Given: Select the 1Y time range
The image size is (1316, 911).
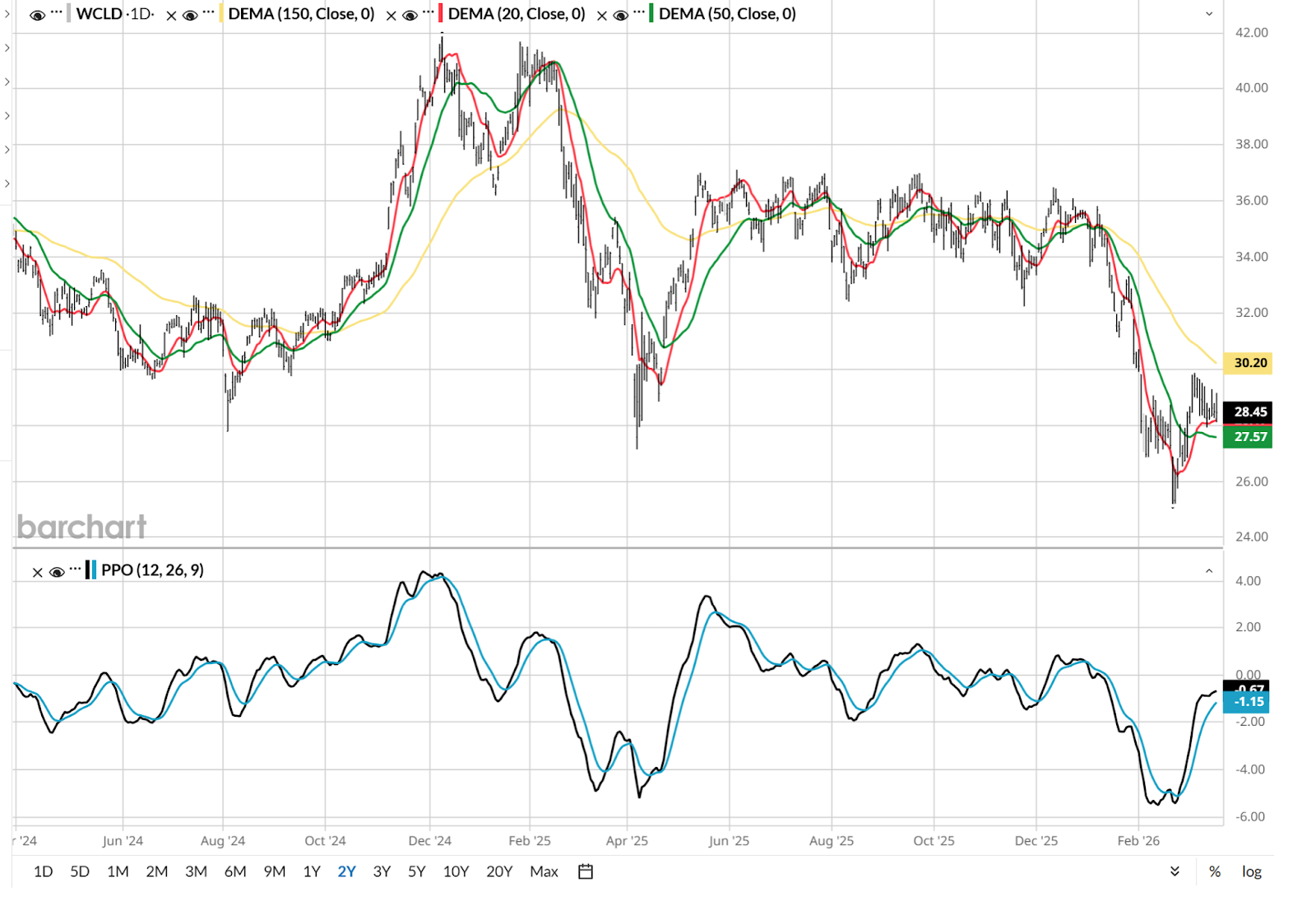Looking at the screenshot, I should pyautogui.click(x=312, y=871).
